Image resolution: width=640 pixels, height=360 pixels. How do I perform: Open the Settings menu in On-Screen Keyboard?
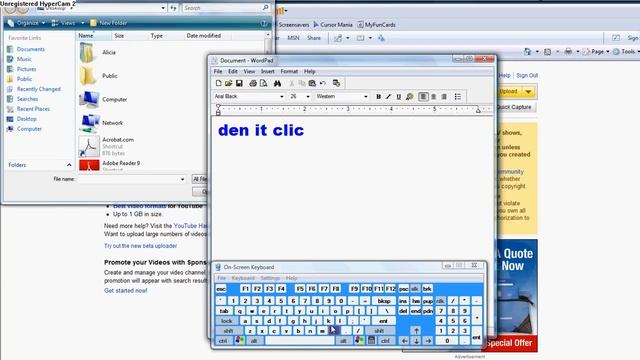(x=270, y=278)
